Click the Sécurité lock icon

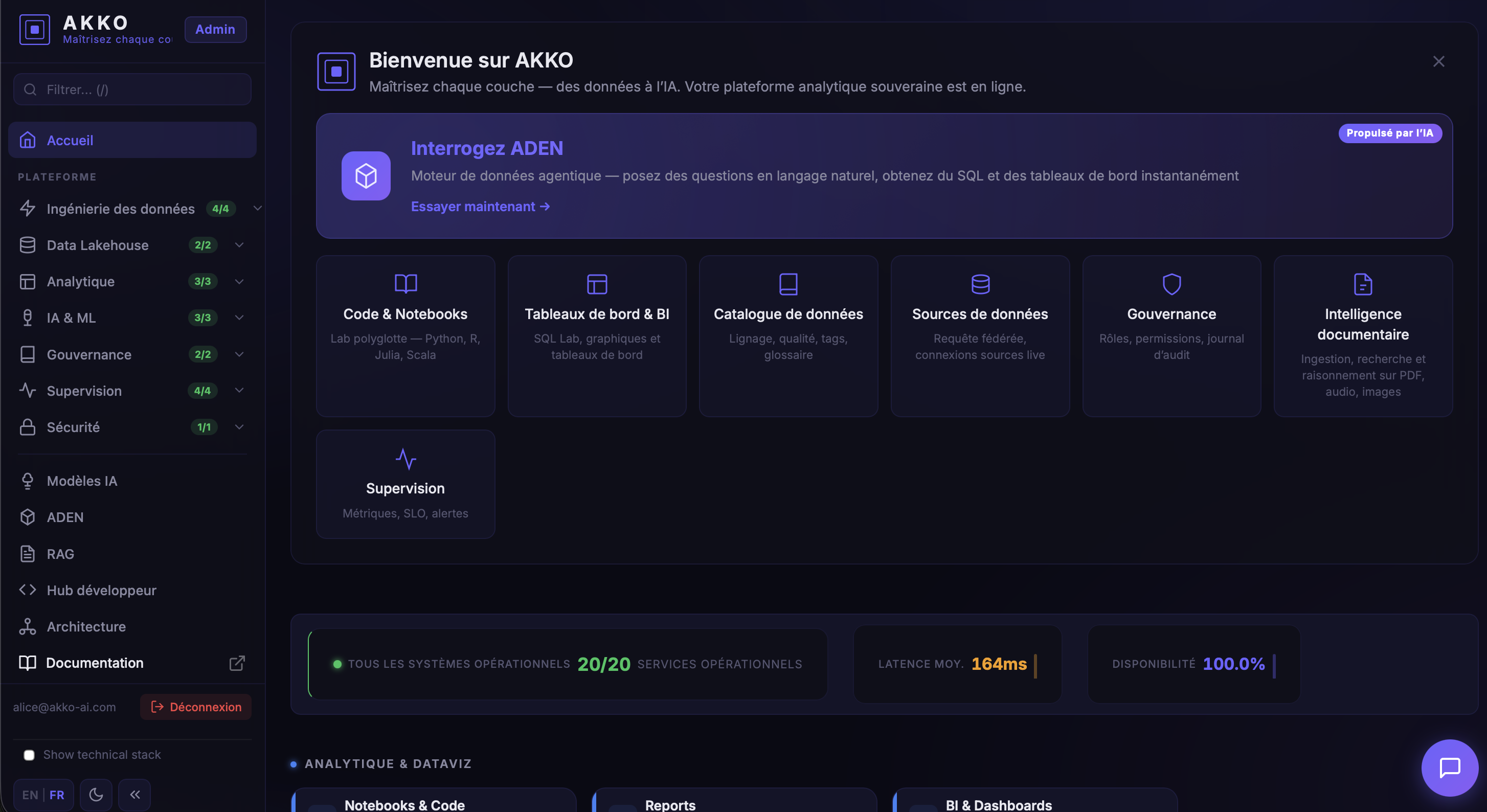(x=28, y=426)
